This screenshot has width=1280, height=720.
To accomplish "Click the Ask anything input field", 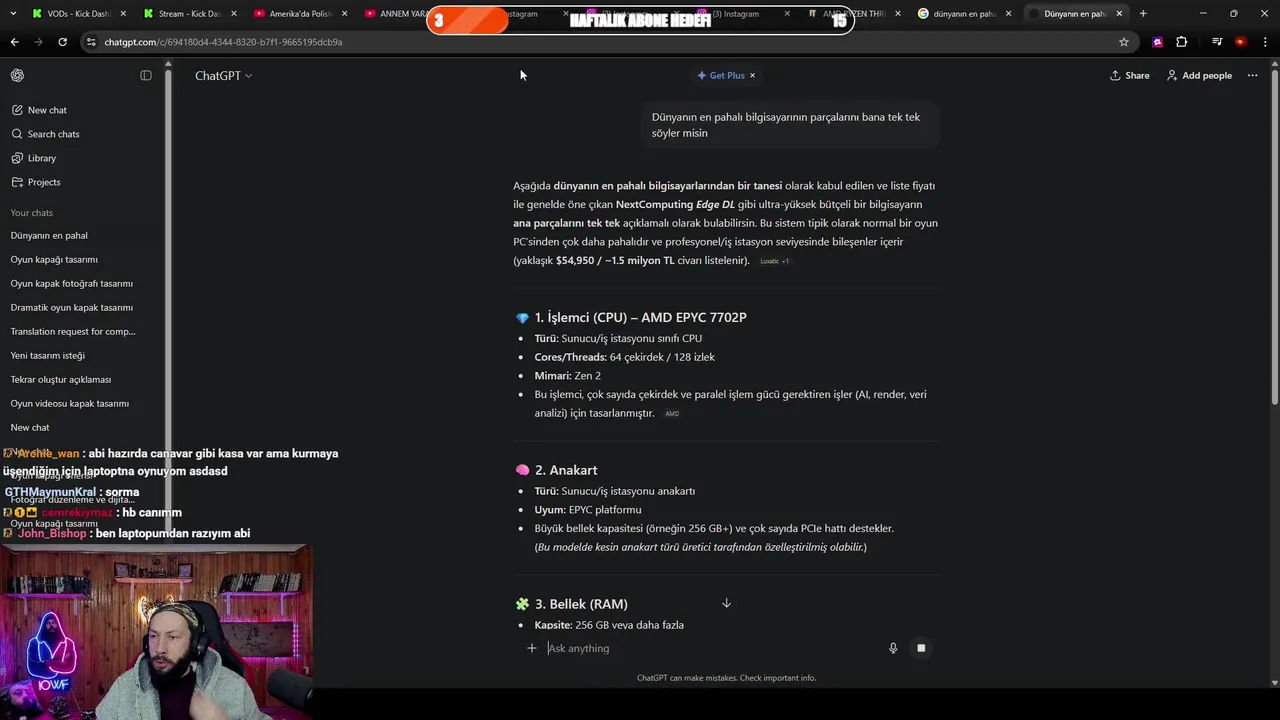I will [710, 648].
